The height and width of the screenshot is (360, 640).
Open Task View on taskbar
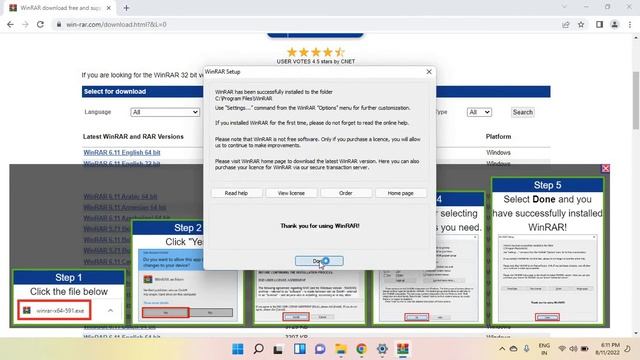pyautogui.click(x=278, y=349)
